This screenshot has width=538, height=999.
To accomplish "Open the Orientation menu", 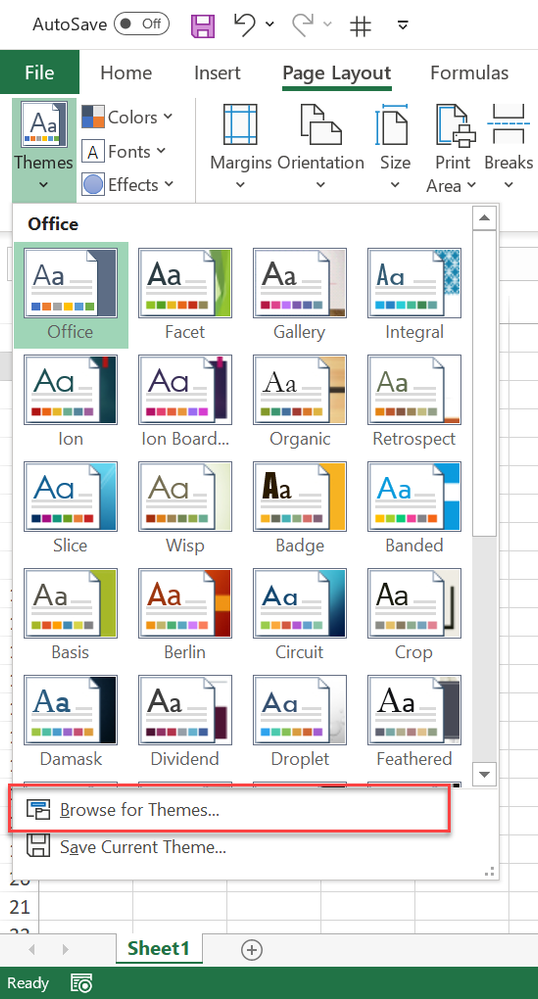I will 321,148.
